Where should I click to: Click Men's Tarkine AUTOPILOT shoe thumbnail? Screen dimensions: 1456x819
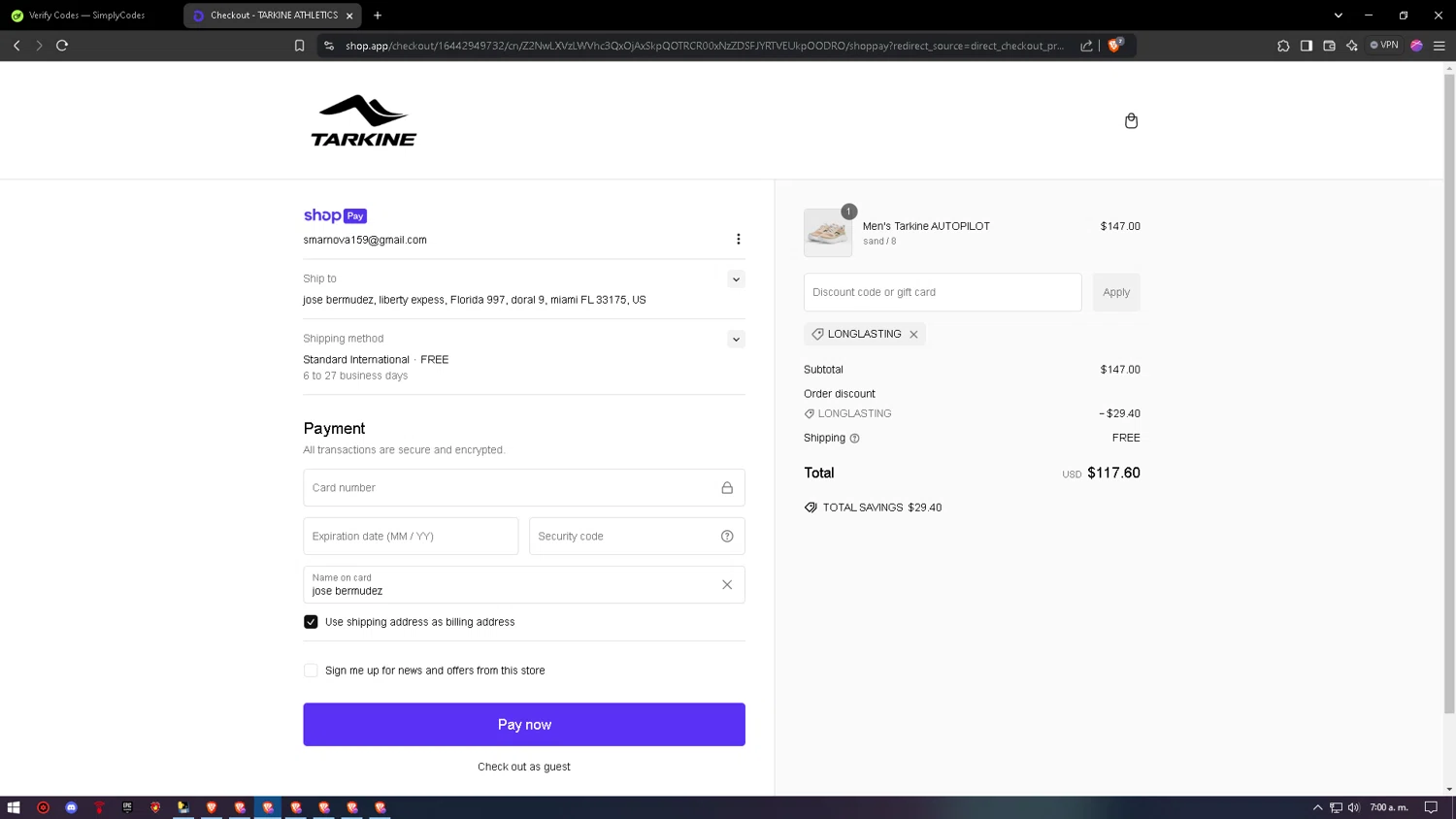click(x=828, y=233)
